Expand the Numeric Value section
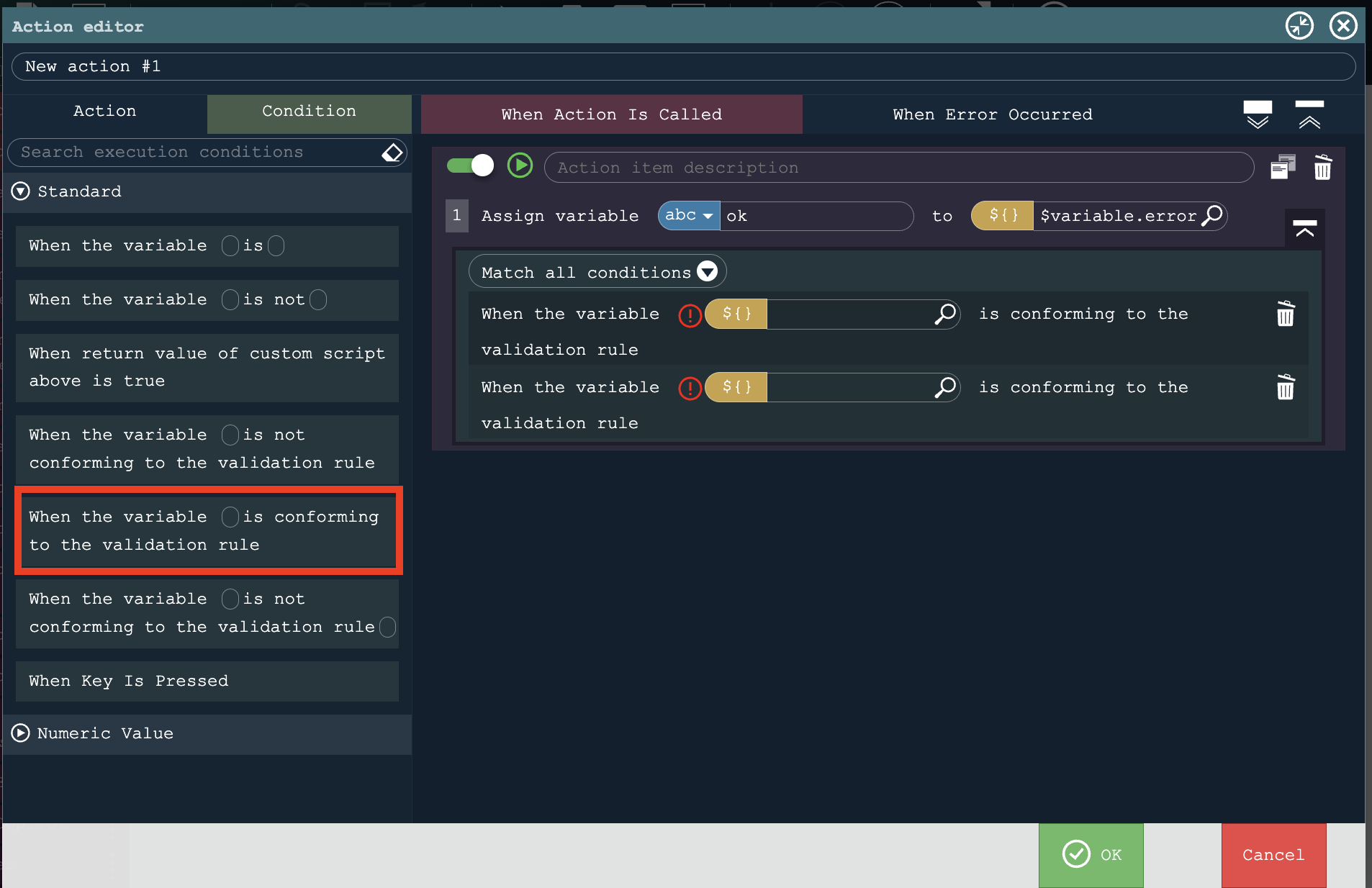1372x888 pixels. pos(21,733)
